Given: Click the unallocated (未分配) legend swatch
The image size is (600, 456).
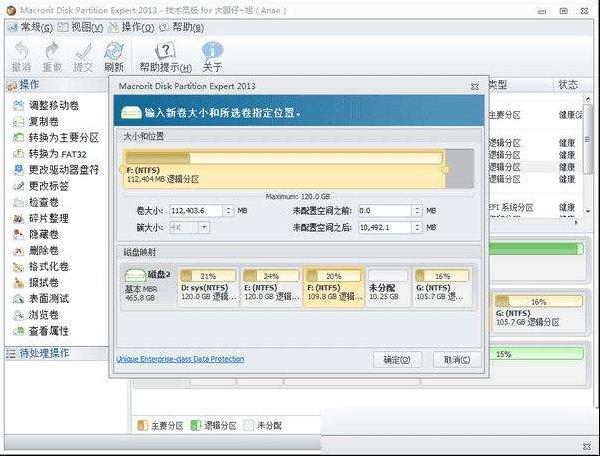Looking at the screenshot, I should click(248, 425).
